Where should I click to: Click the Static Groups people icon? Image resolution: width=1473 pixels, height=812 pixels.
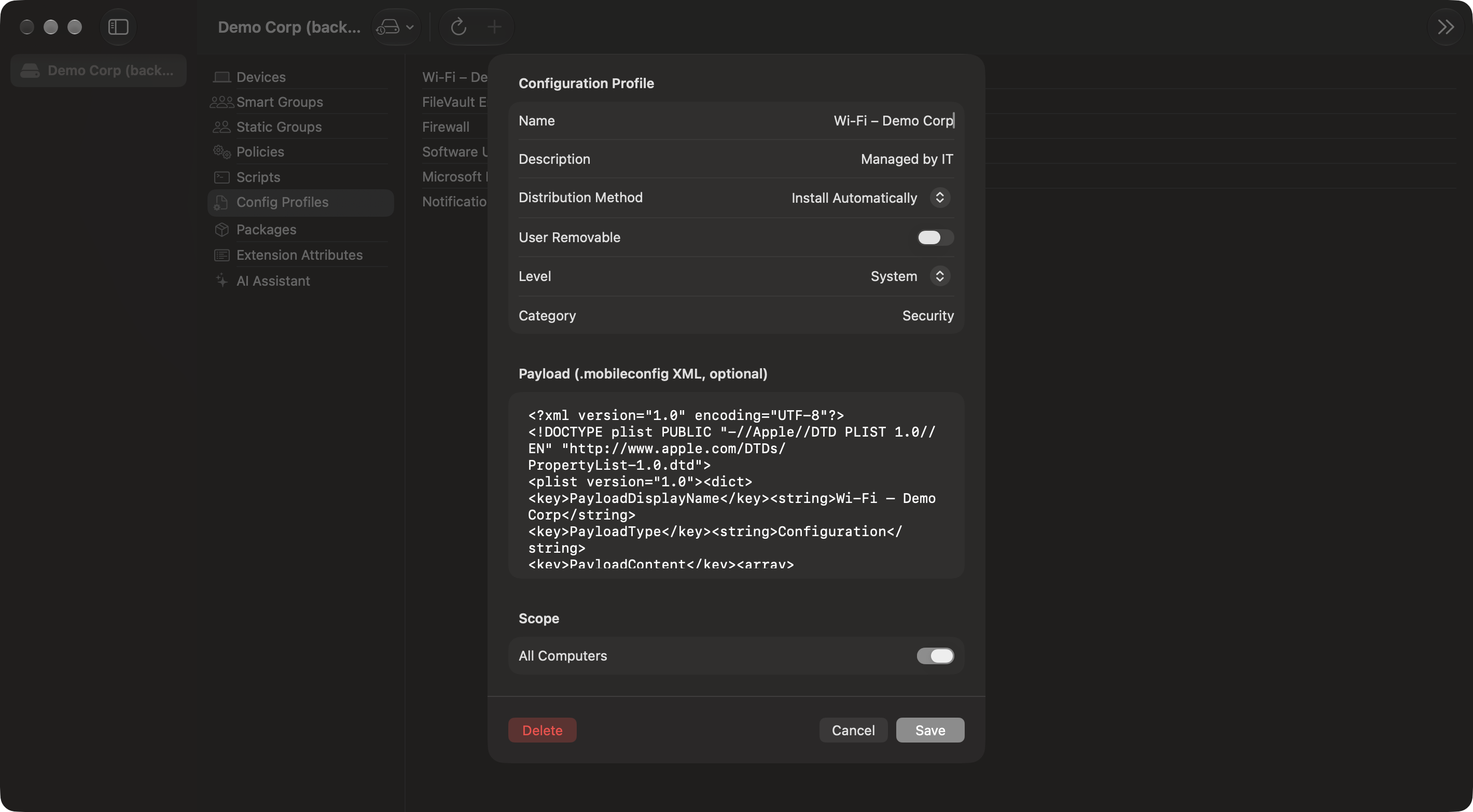coord(222,127)
